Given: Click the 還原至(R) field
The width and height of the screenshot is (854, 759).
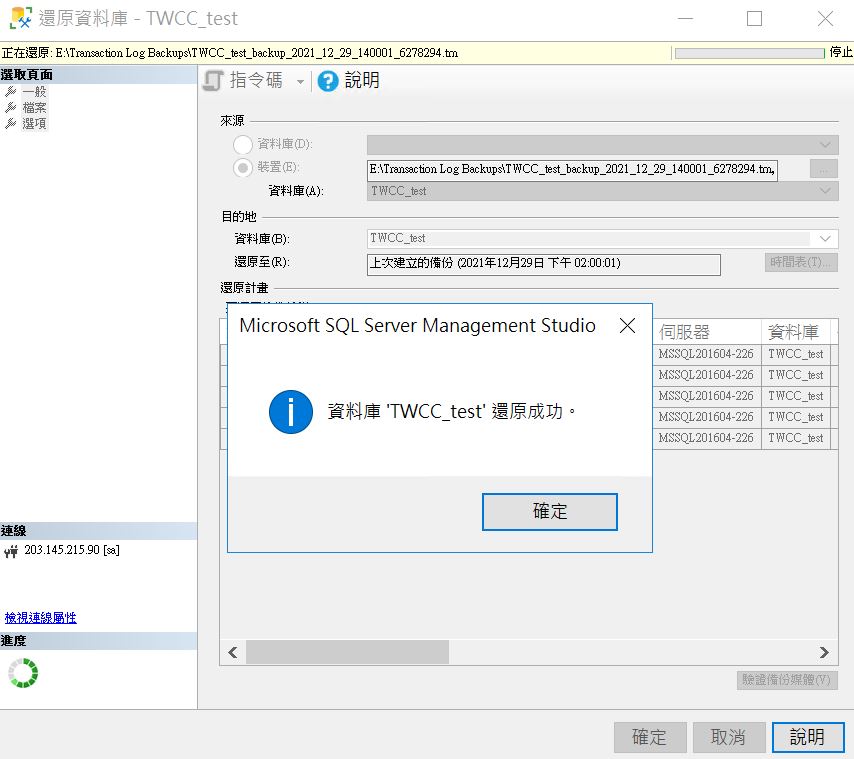Looking at the screenshot, I should point(544,264).
